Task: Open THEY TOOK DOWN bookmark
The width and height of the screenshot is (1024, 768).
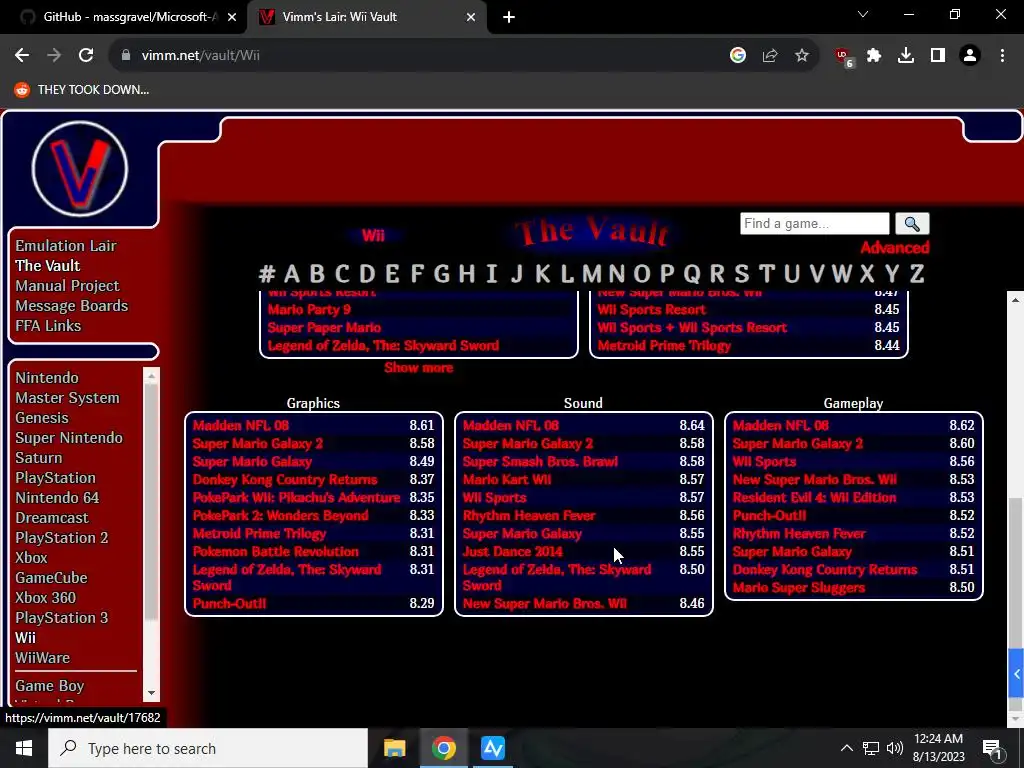Action: [x=82, y=90]
